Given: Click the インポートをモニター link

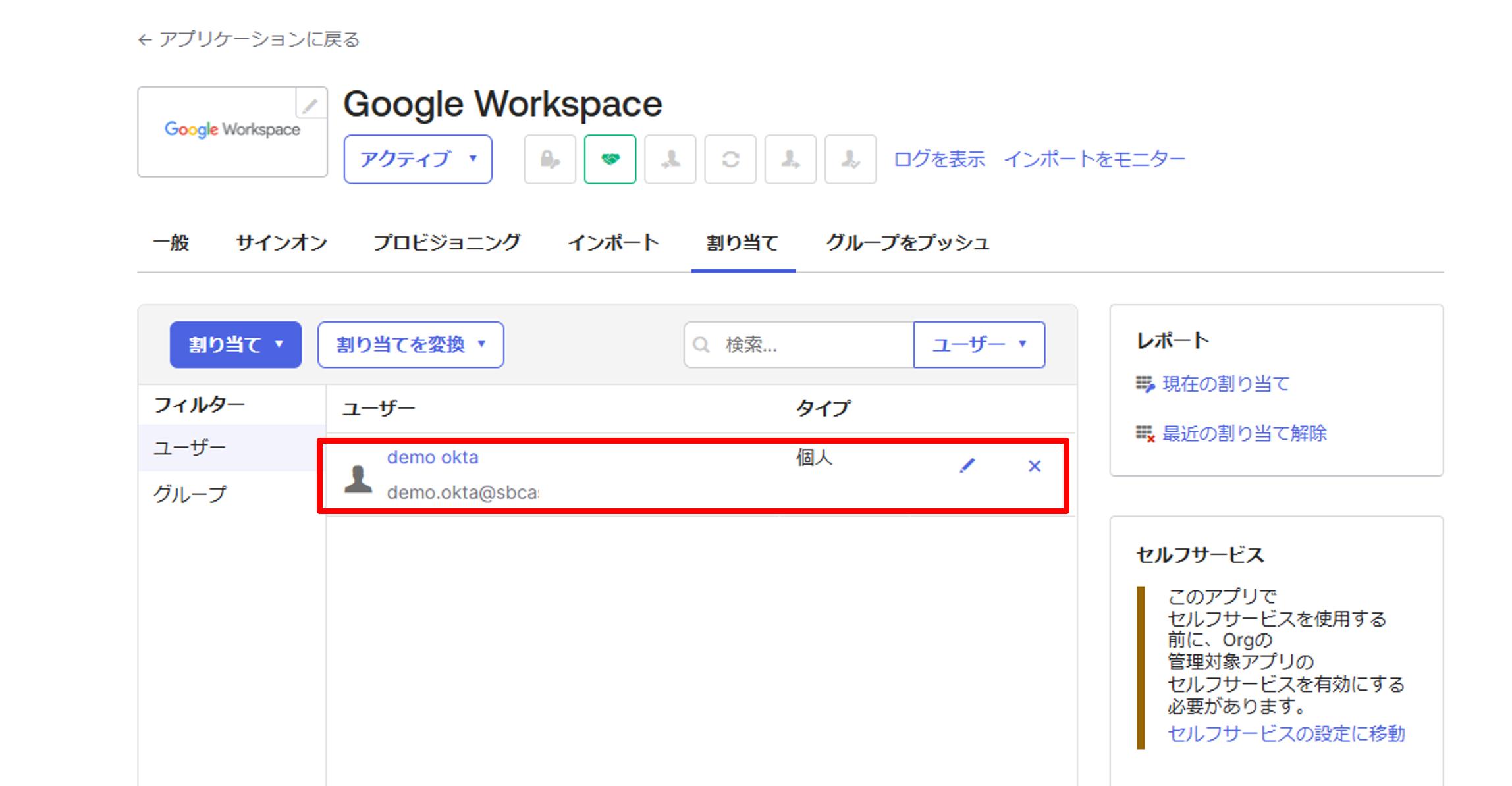Looking at the screenshot, I should point(1094,159).
